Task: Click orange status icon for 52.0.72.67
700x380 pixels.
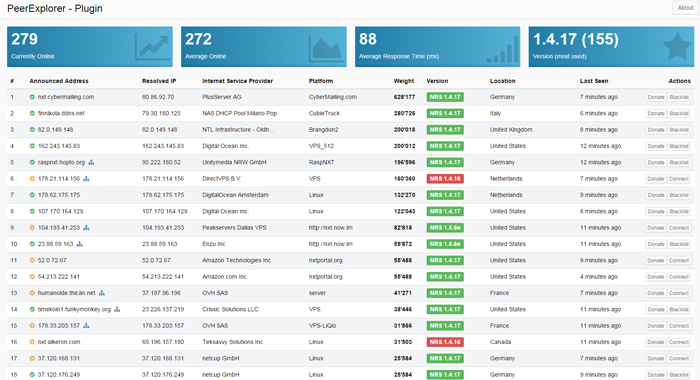Action: (32, 260)
